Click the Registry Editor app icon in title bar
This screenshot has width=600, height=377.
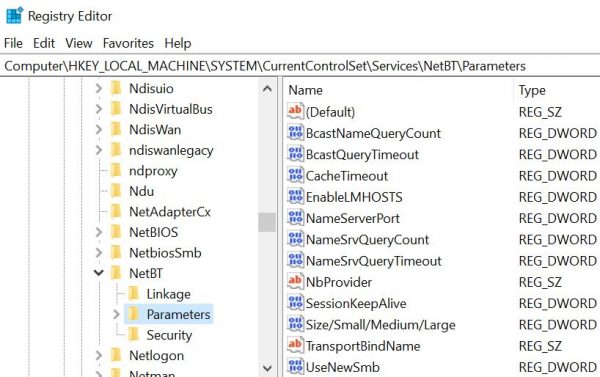[x=15, y=16]
